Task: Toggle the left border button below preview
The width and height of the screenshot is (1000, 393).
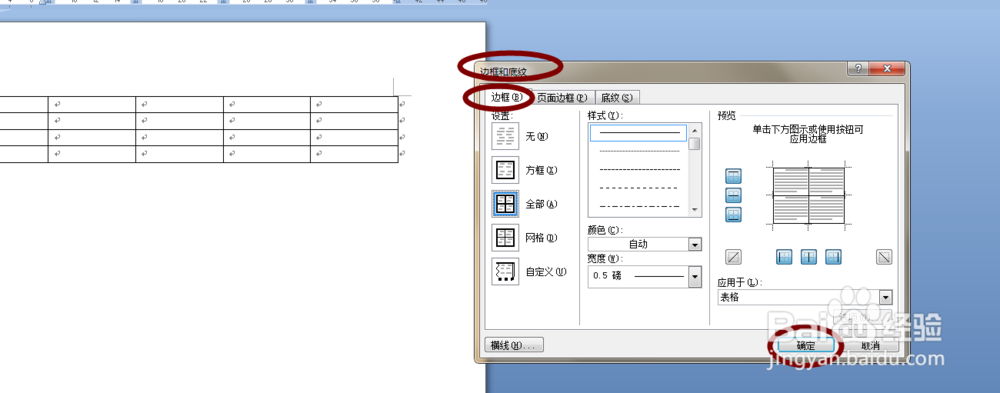Action: coord(784,257)
